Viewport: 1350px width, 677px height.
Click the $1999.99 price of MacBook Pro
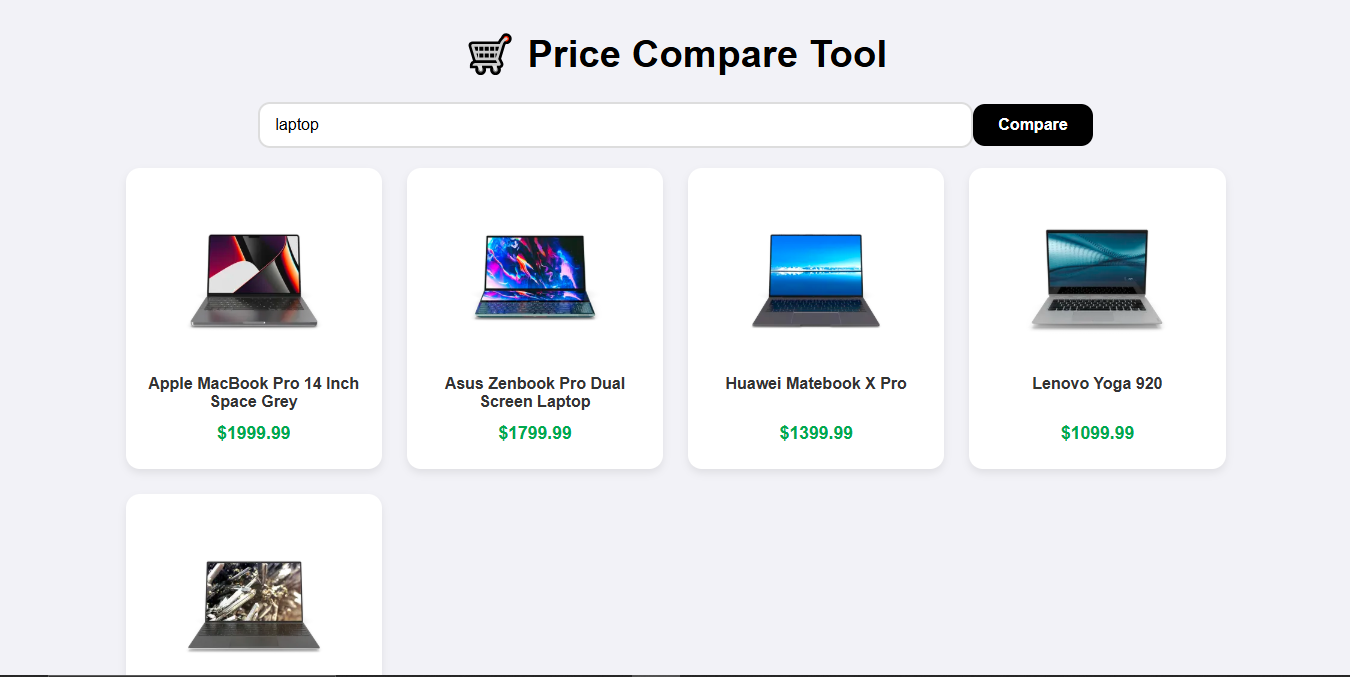254,433
